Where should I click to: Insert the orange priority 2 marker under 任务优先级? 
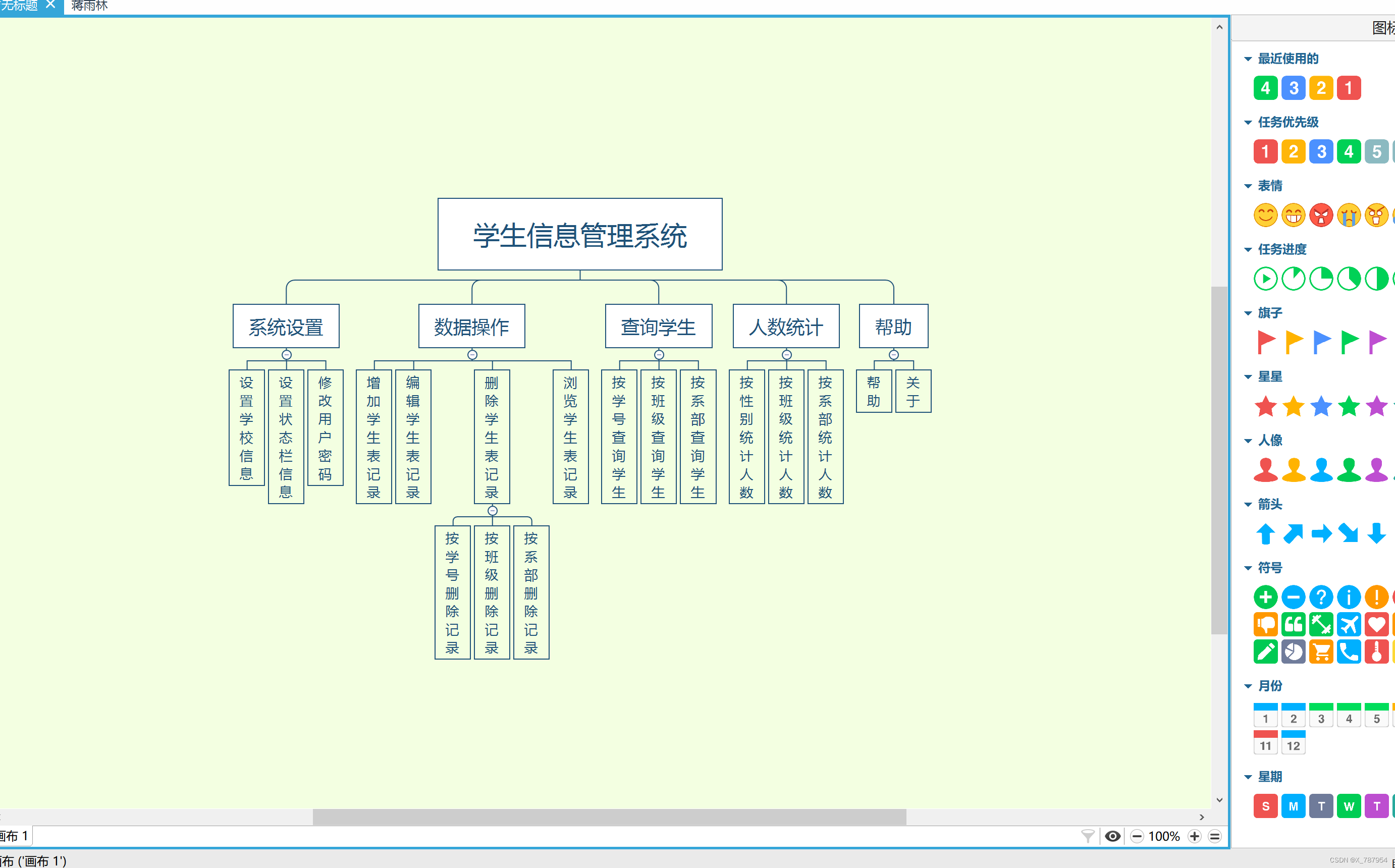tap(1293, 151)
